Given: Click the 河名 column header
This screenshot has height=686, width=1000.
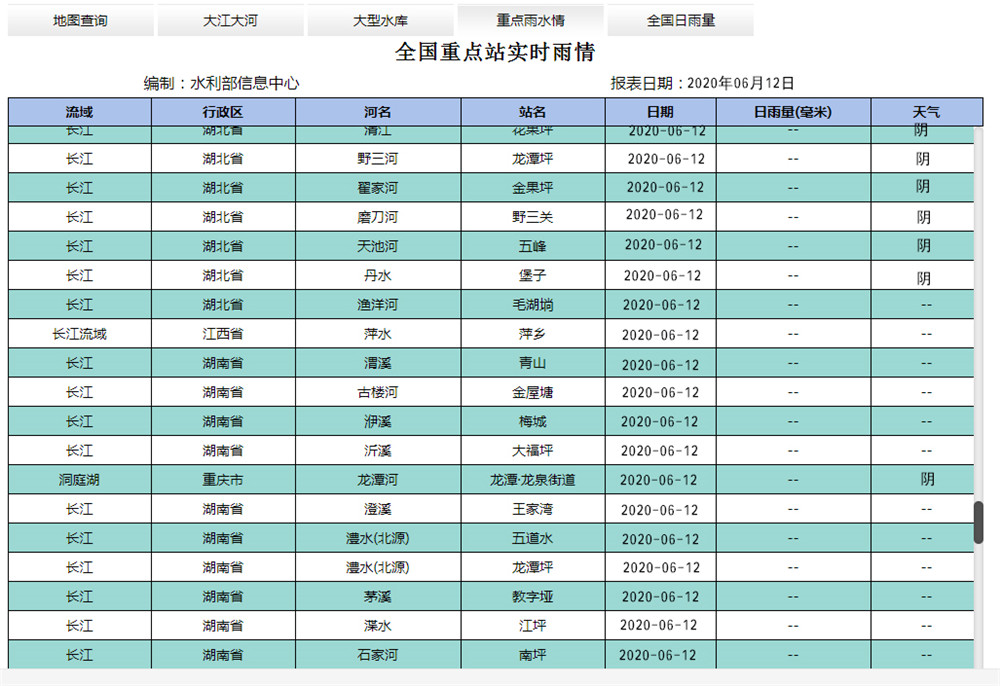Looking at the screenshot, I should (x=378, y=112).
